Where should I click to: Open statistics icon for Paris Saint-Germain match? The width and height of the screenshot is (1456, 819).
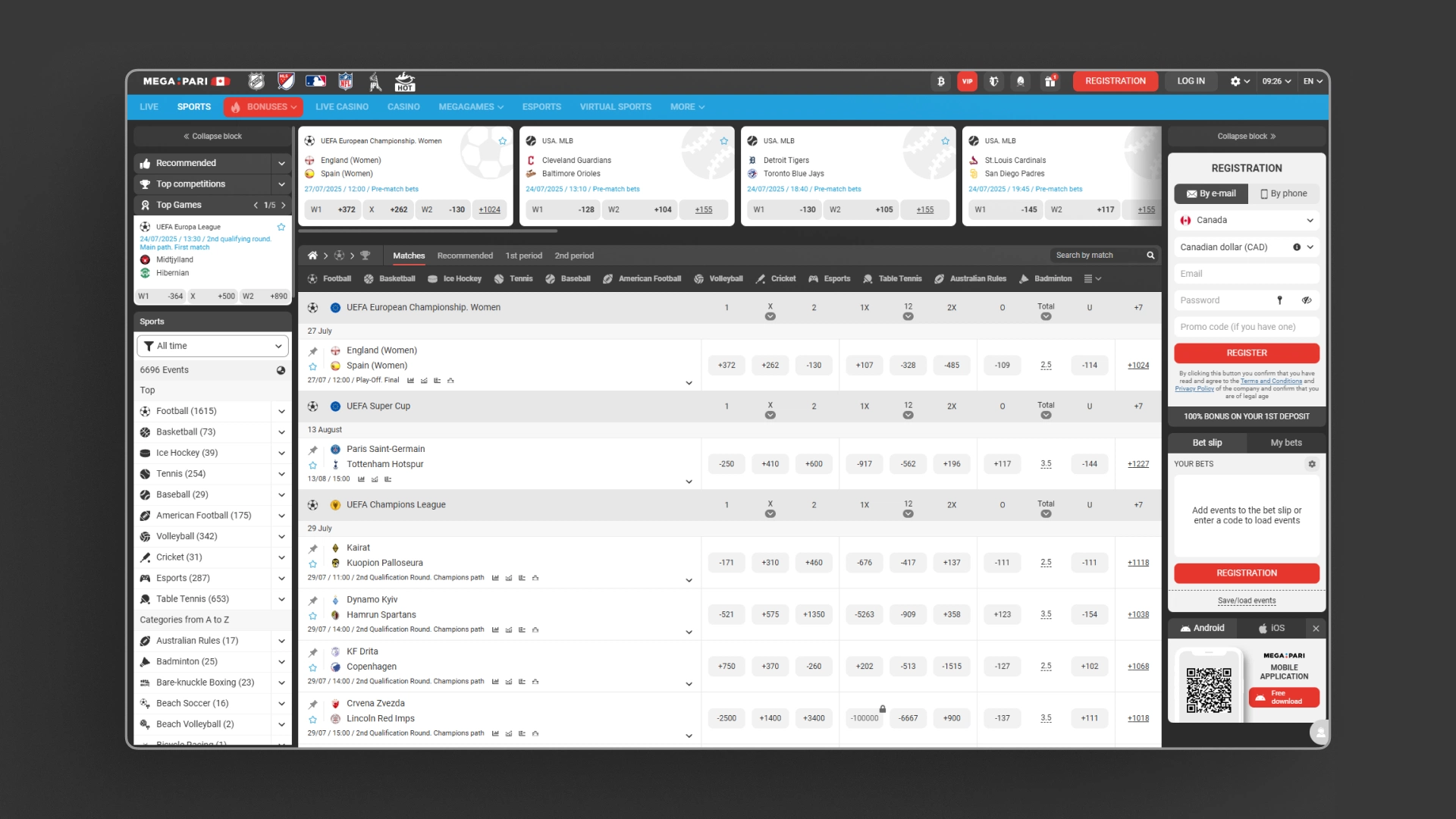tap(361, 479)
